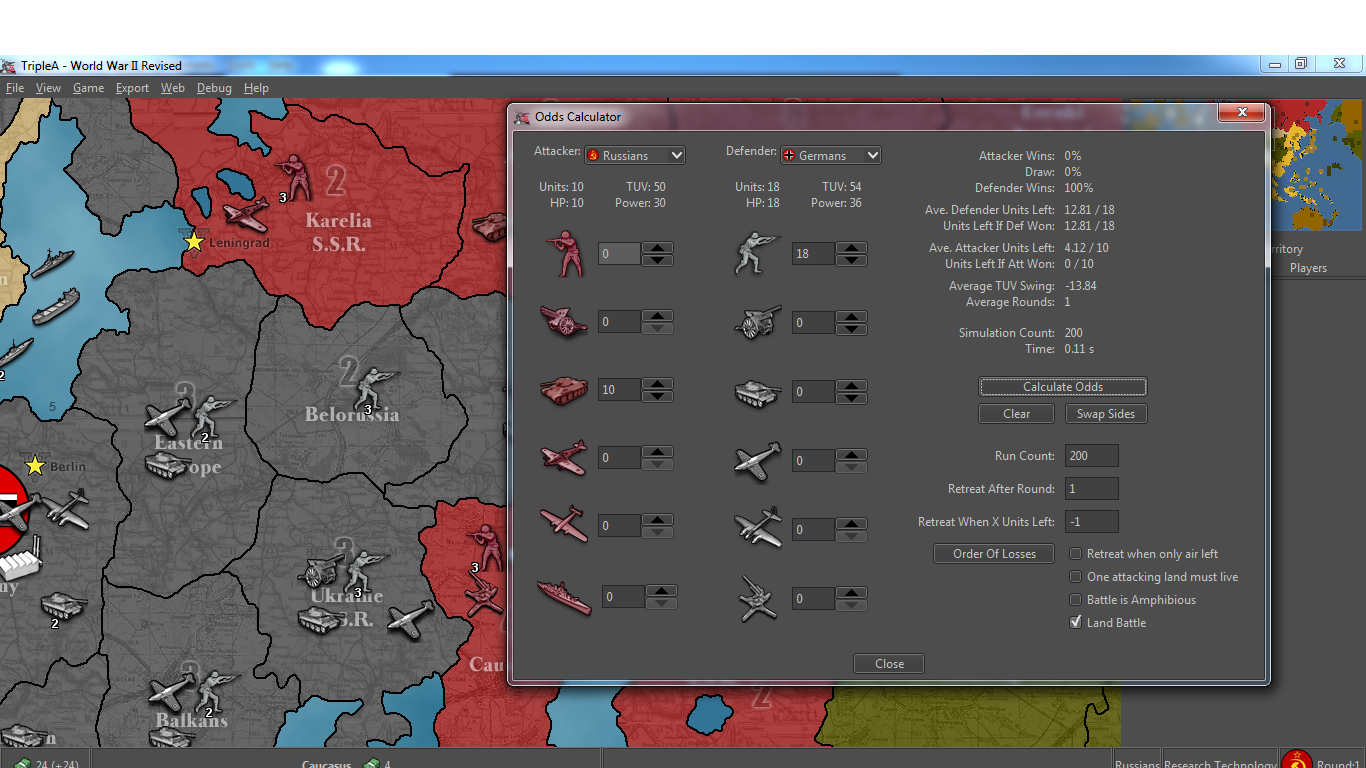
Task: Click the German anti-aircraft gun icon
Action: (757, 598)
